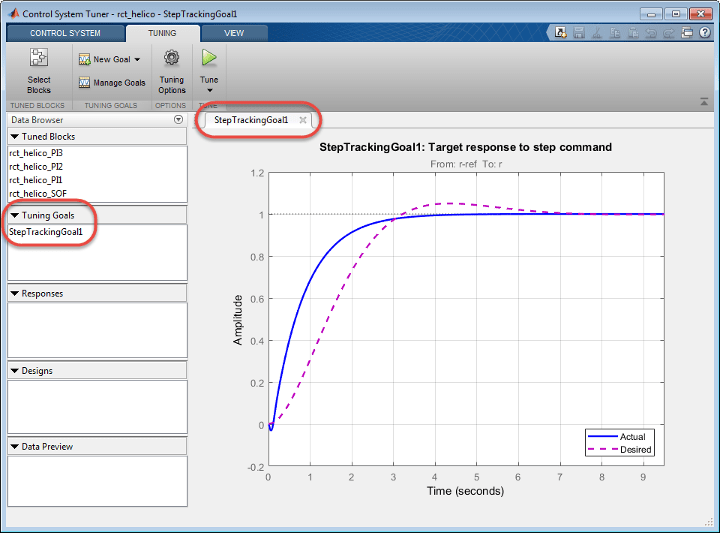Viewport: 720px width, 533px height.
Task: Click the Desired legend entry
Action: [620, 449]
